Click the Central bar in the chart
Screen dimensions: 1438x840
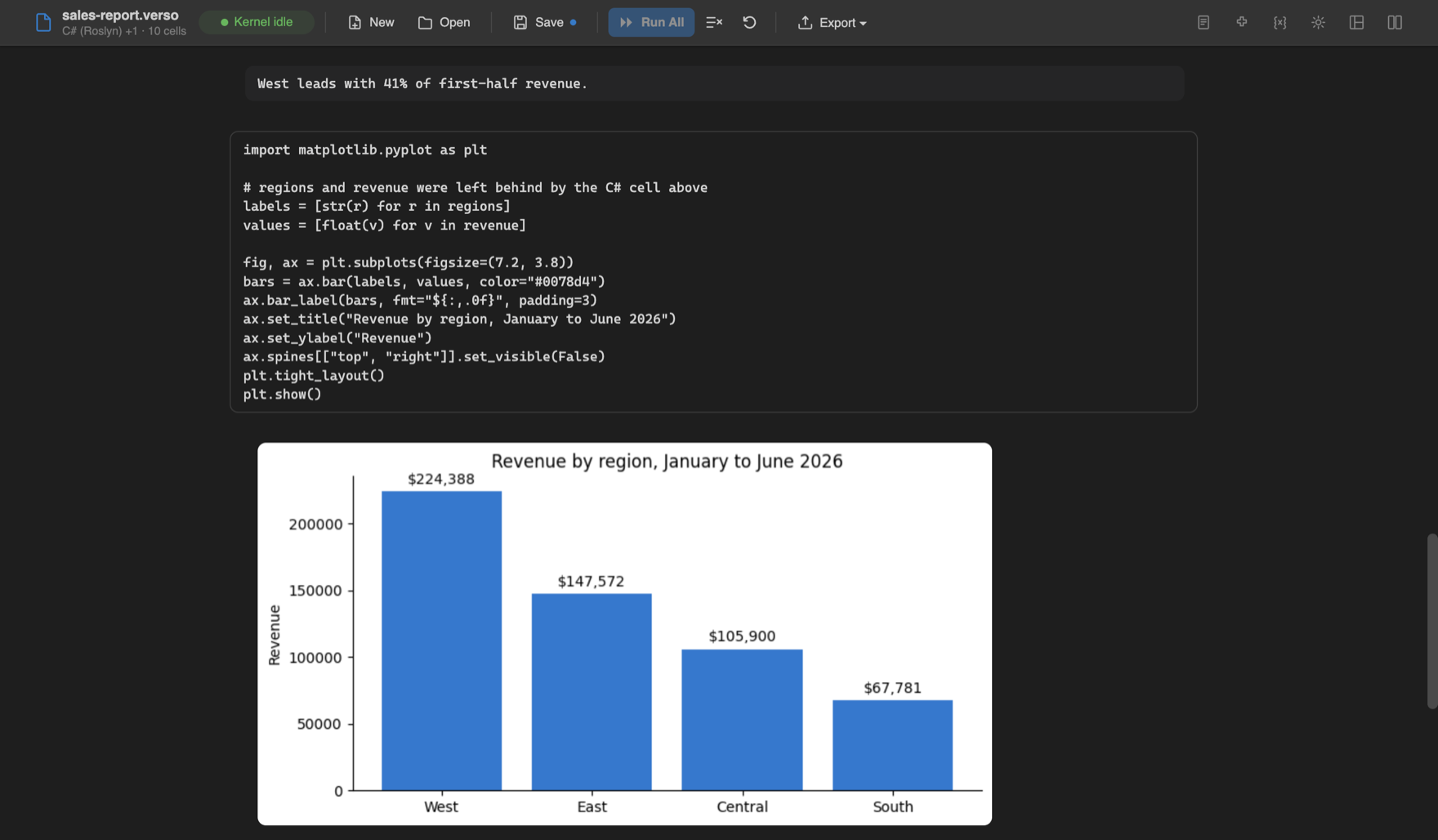742,720
